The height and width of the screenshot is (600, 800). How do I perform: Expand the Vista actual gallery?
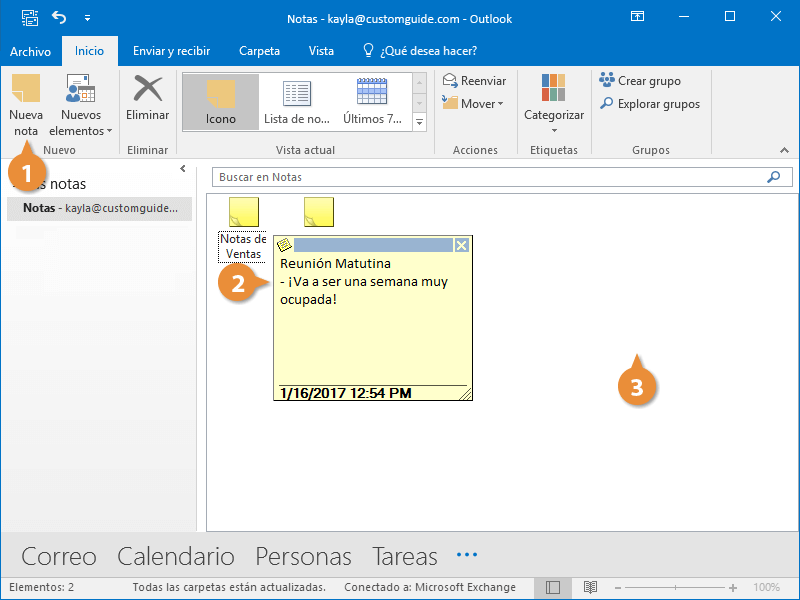420,122
